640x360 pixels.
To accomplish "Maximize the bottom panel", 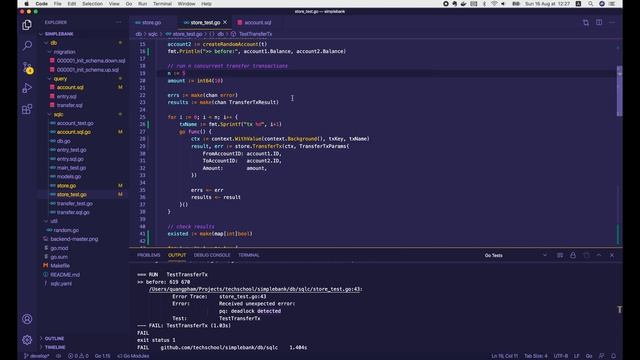I will click(x=599, y=255).
